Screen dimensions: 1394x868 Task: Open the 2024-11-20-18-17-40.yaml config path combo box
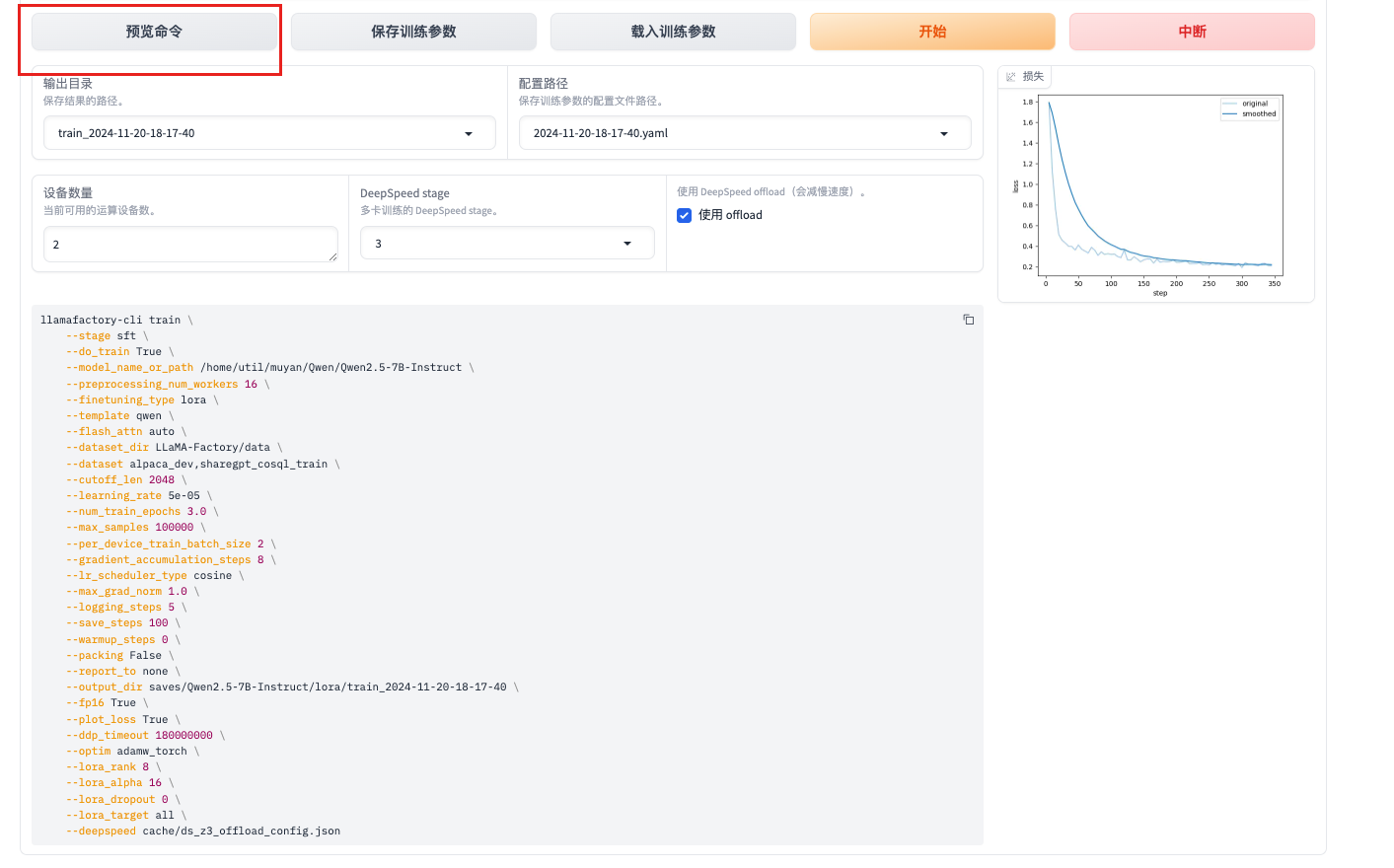coord(730,133)
